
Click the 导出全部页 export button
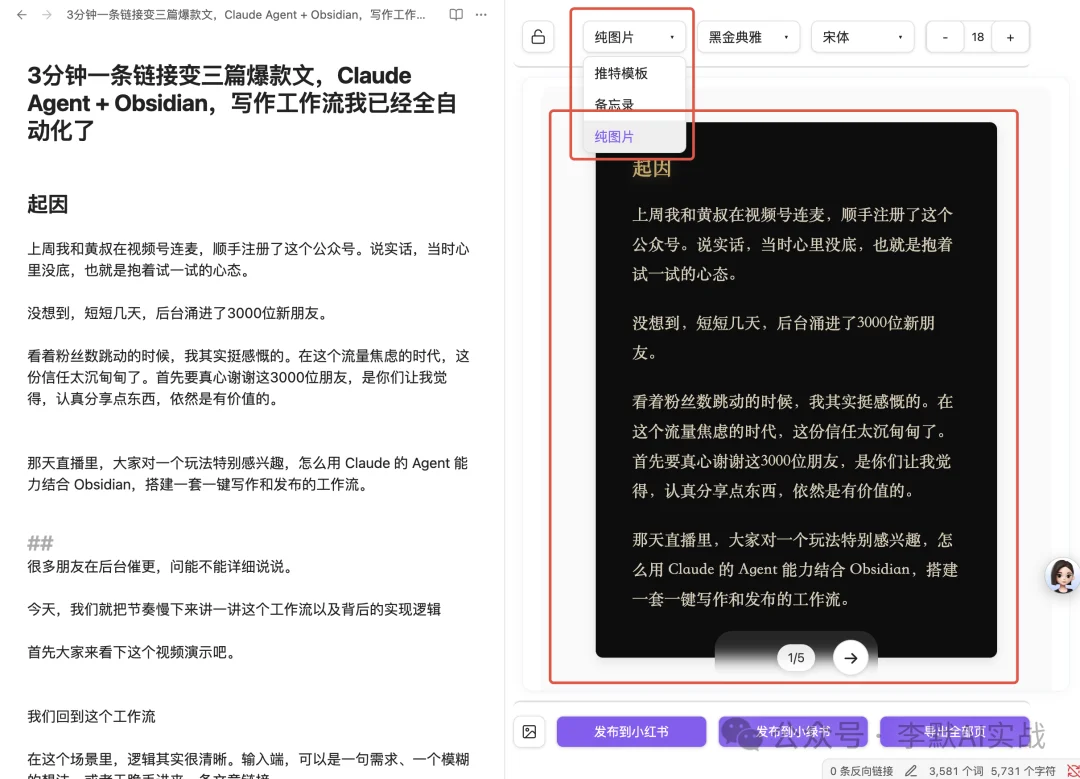(955, 733)
